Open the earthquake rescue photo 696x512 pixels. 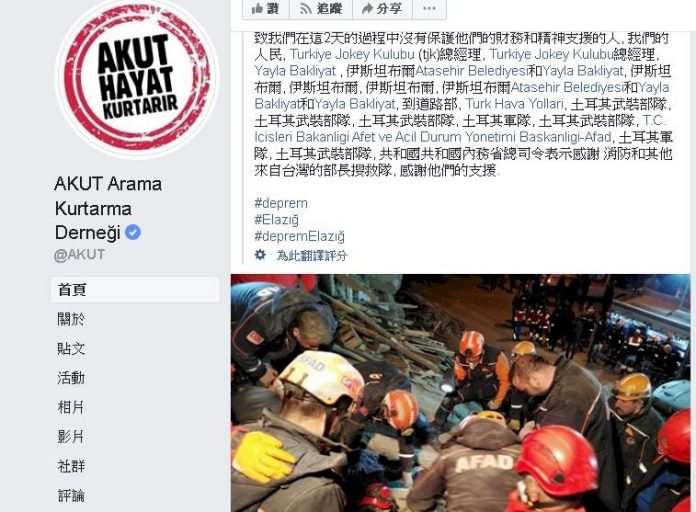[461, 393]
